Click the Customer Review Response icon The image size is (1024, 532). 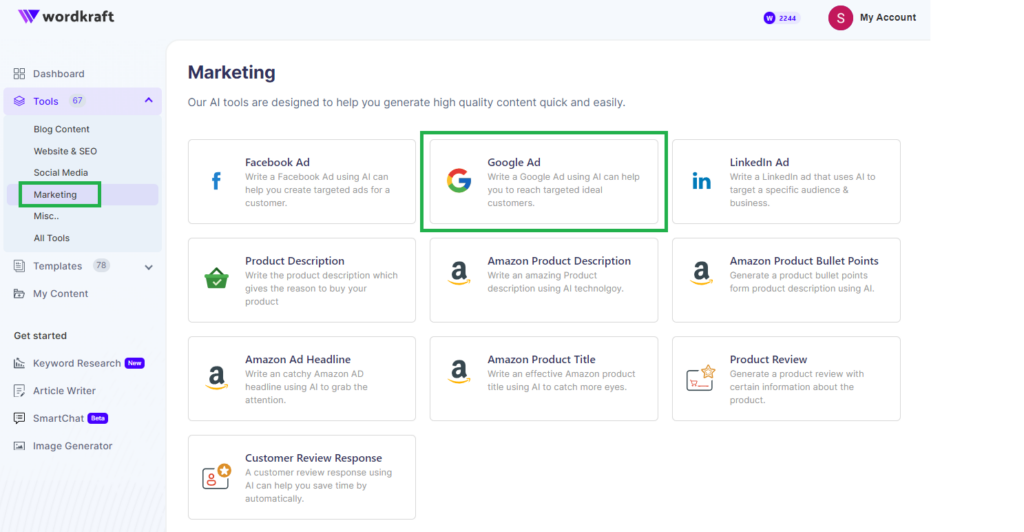click(x=216, y=477)
